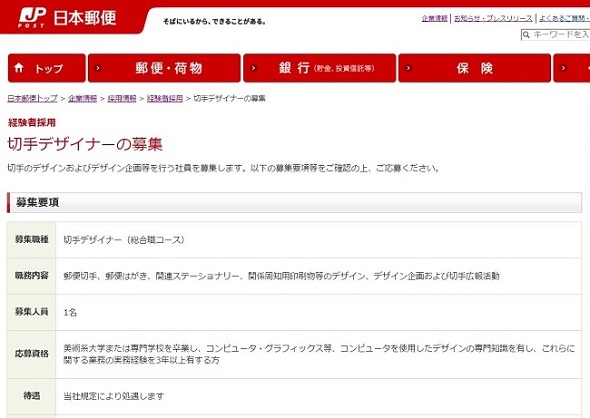
Task: Go to 企業情報 breadcrumb link
Action: [x=82, y=99]
